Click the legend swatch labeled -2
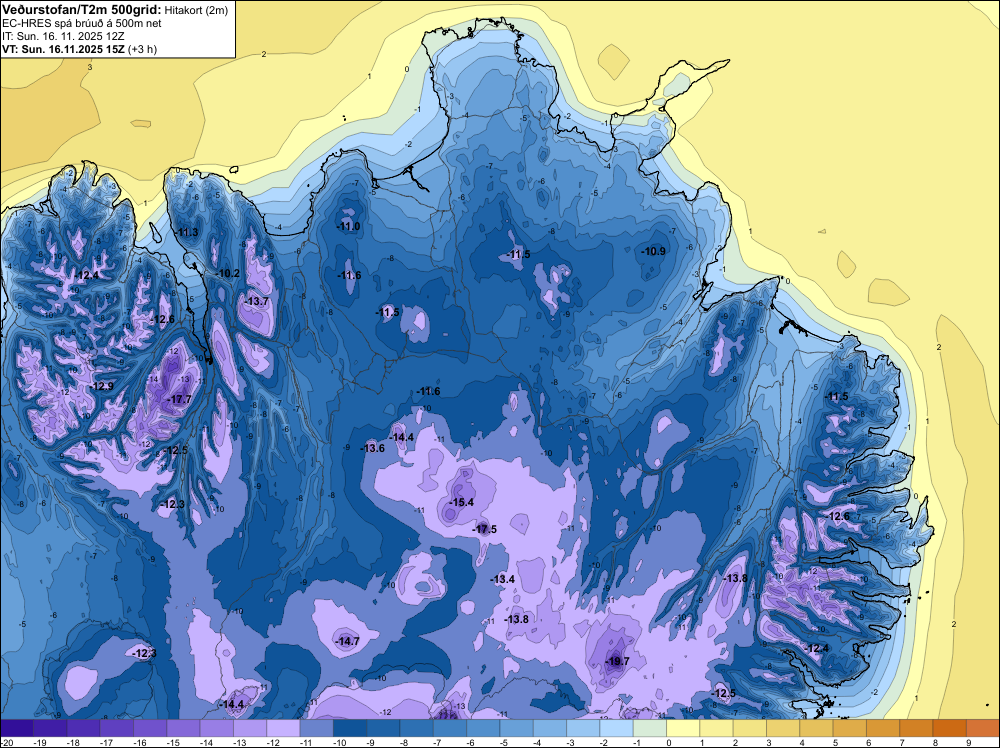 [616, 727]
